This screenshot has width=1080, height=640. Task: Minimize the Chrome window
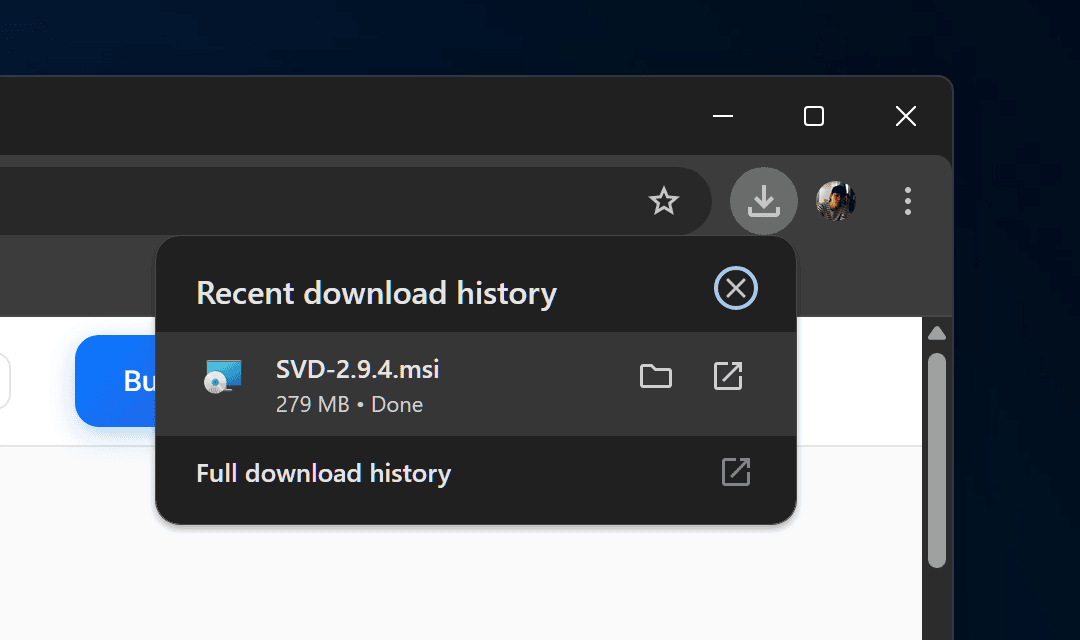point(723,116)
